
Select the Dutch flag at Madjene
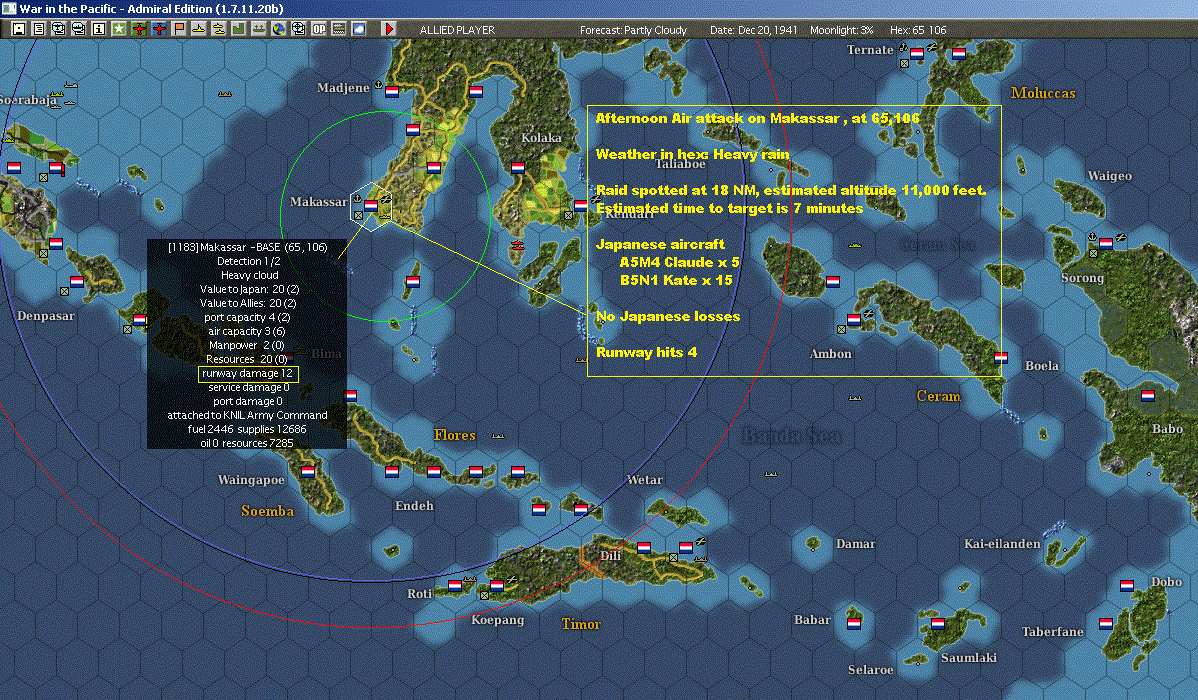[x=392, y=92]
